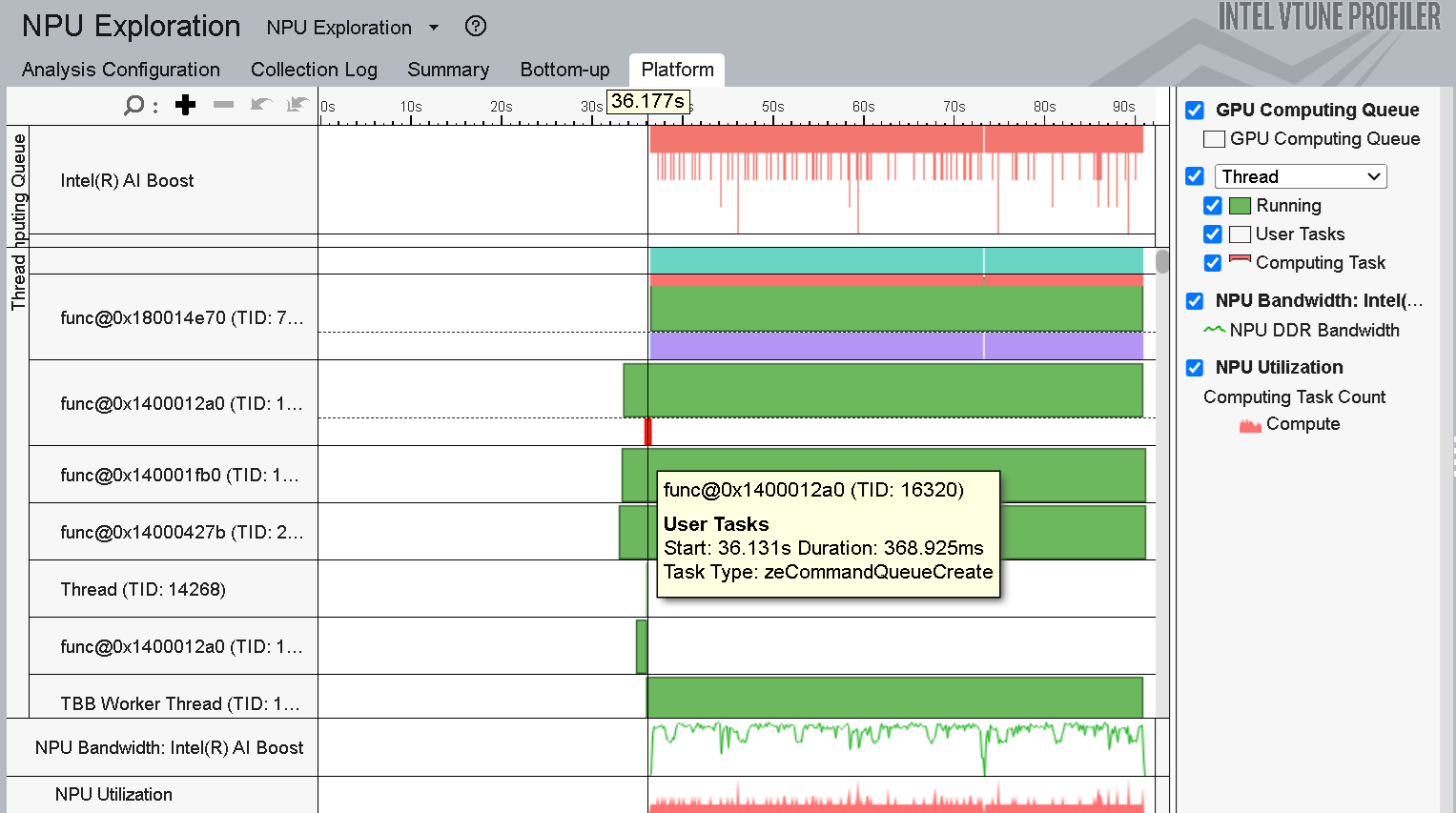Open the Collection Log tab

314,70
